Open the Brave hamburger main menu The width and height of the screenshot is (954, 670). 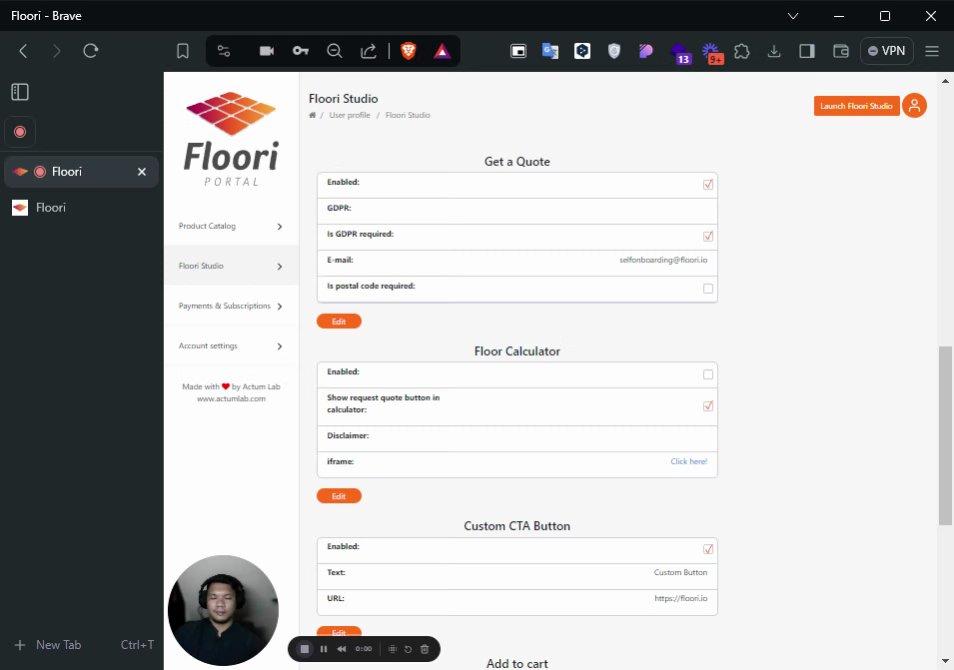(x=931, y=51)
